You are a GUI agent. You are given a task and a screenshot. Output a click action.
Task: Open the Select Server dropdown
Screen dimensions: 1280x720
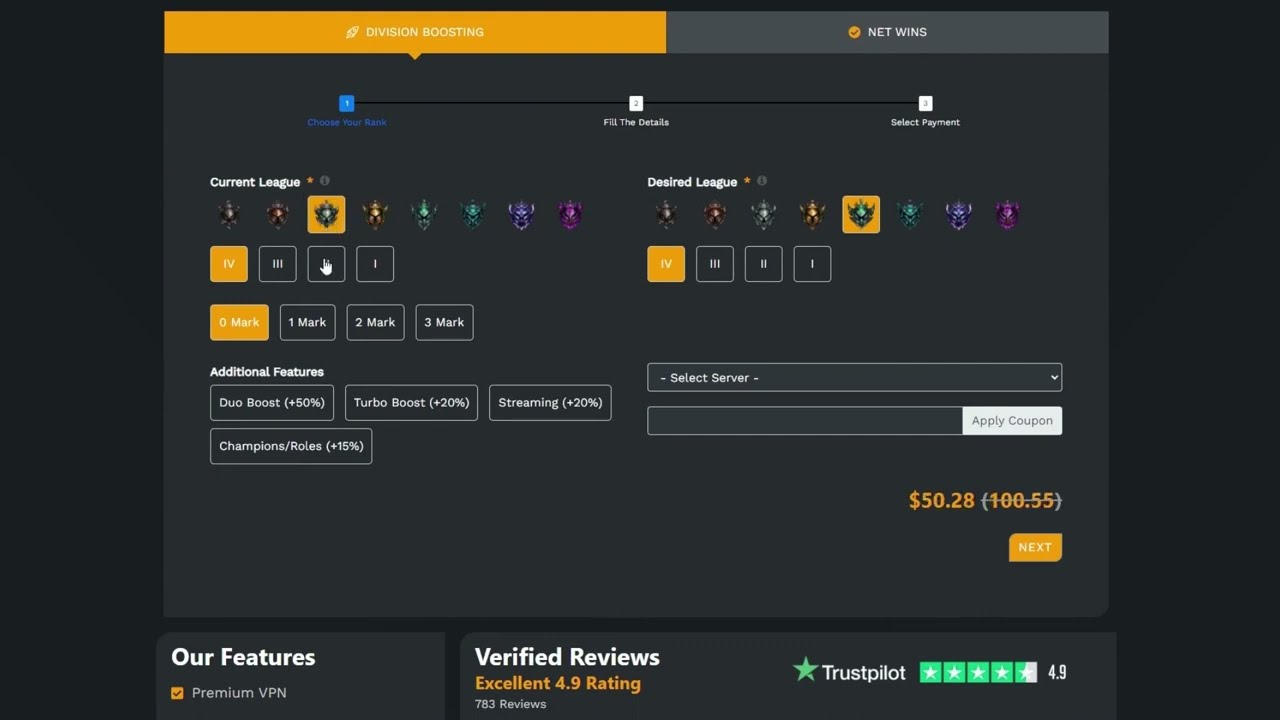point(855,378)
